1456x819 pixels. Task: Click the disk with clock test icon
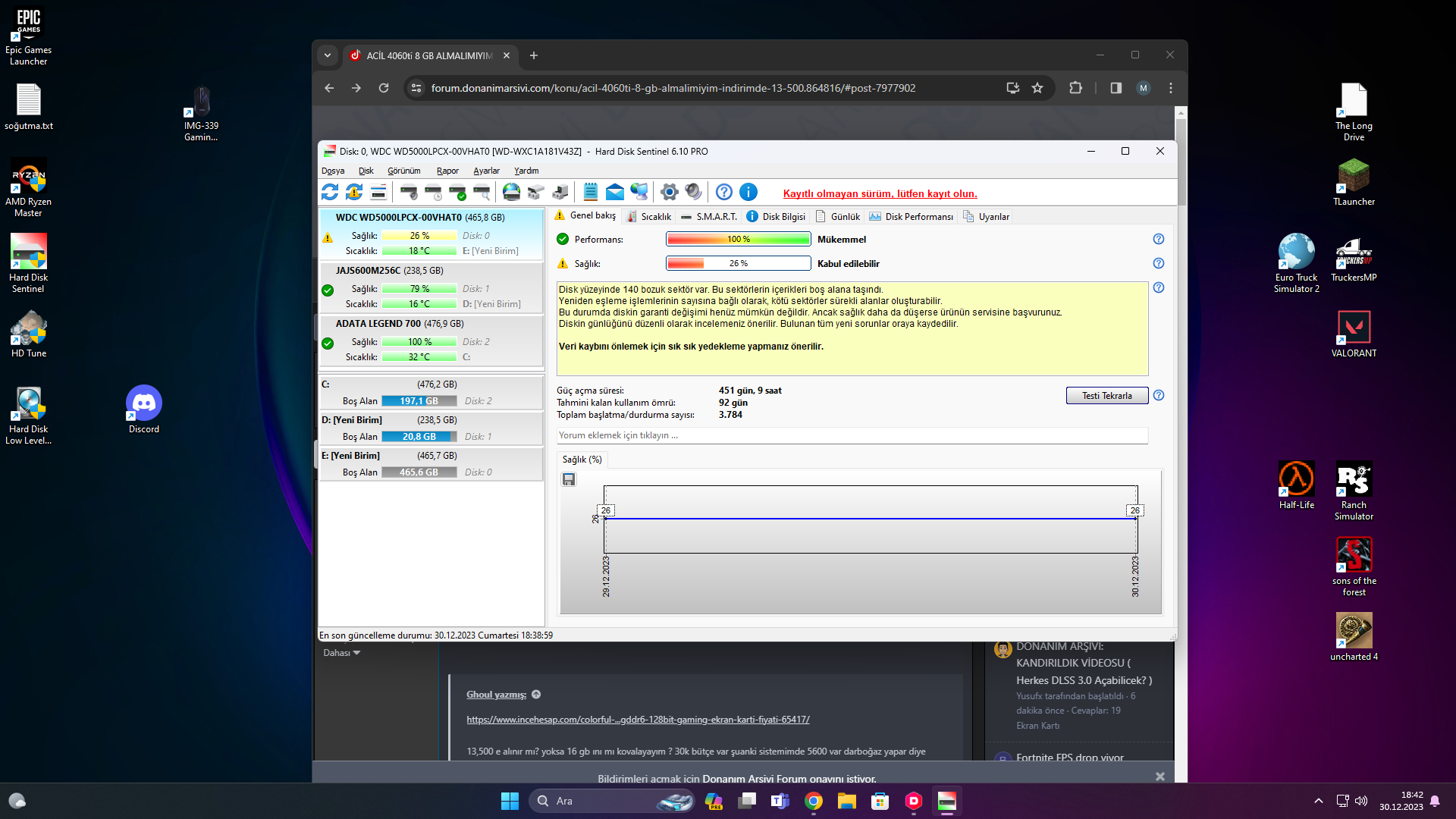[x=433, y=192]
